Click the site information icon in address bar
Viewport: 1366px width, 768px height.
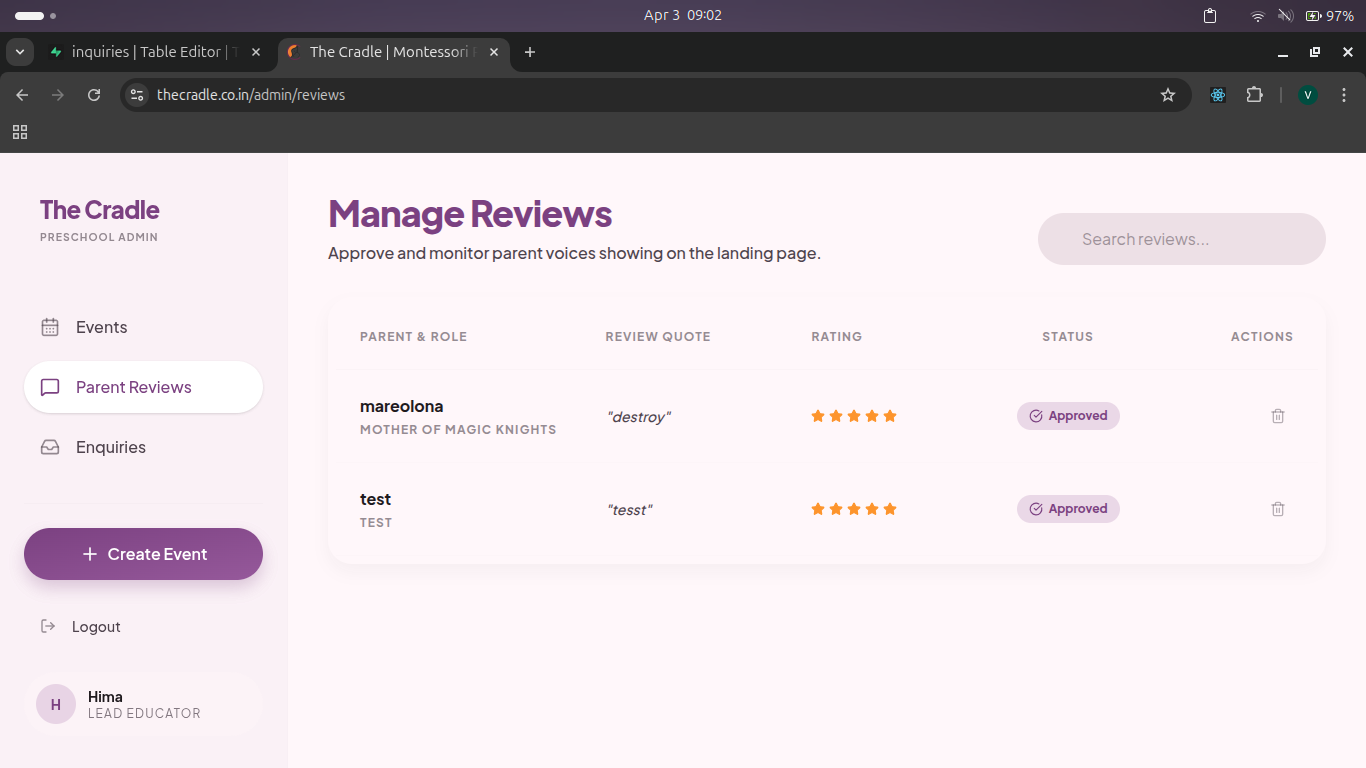tap(138, 95)
